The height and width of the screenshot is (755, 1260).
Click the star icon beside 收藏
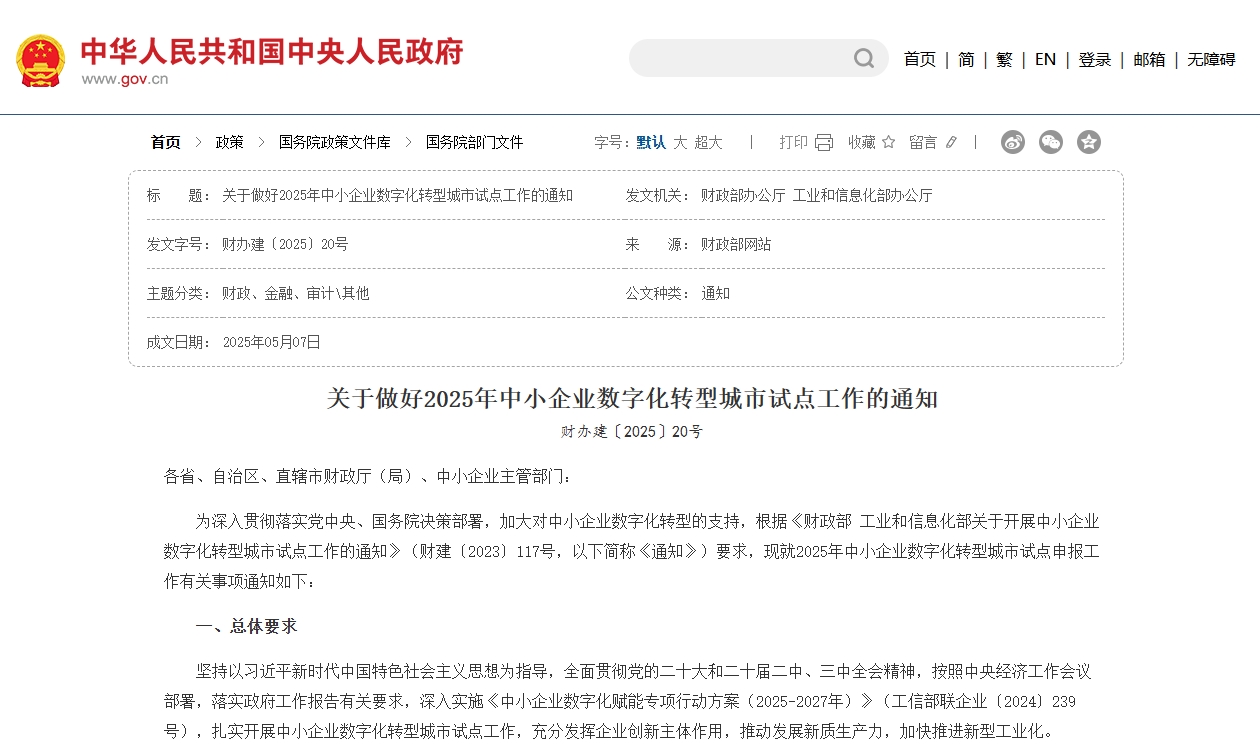[x=888, y=142]
